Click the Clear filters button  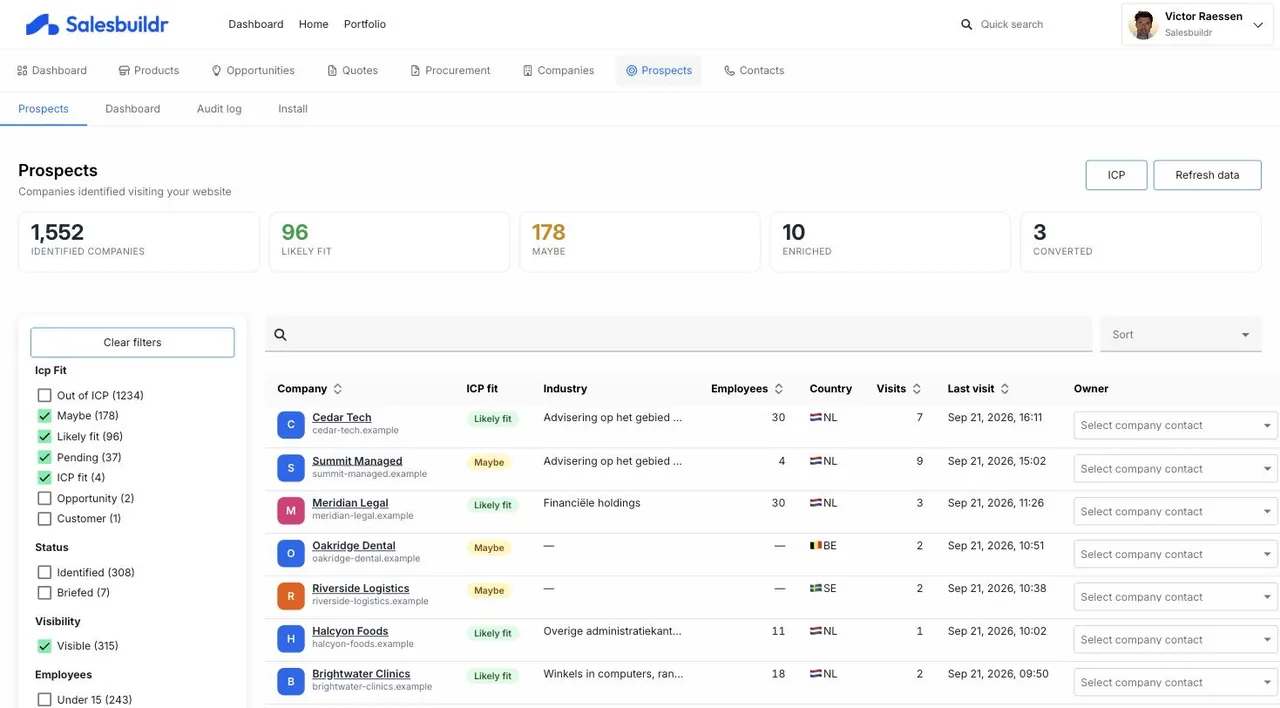click(x=132, y=342)
